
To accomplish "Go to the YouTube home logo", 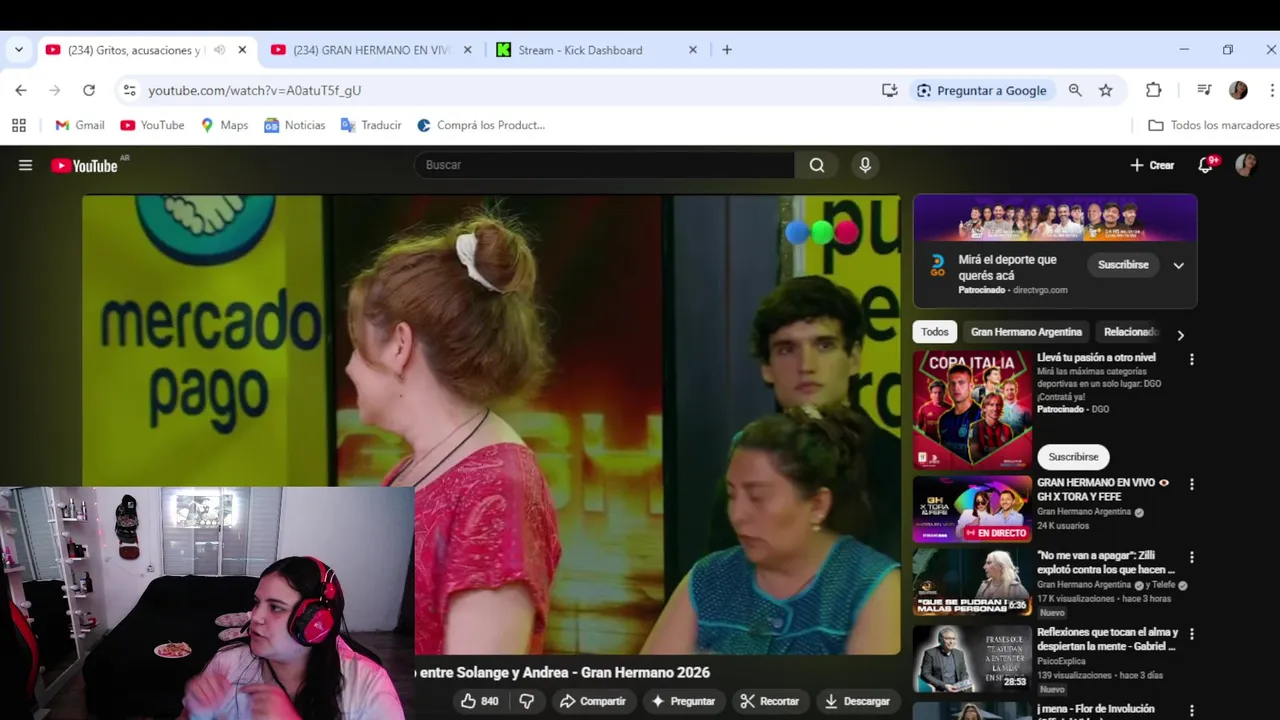I will coord(85,165).
